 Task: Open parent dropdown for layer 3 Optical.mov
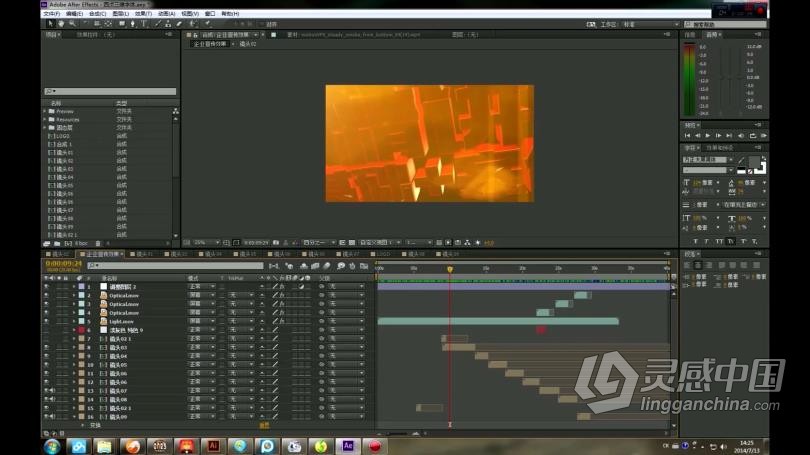click(346, 304)
